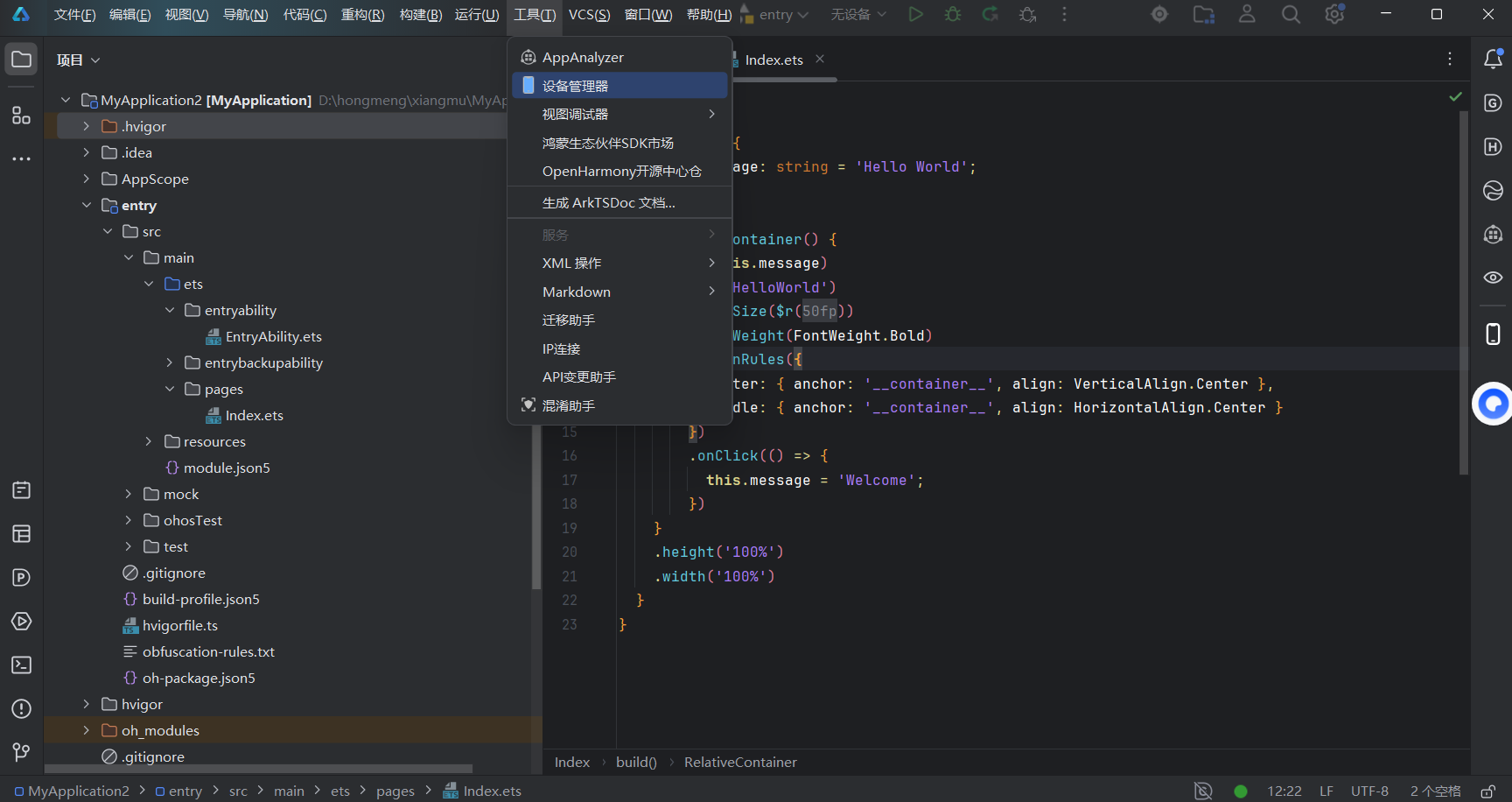
Task: Collapse the entry module folder
Action: pyautogui.click(x=86, y=205)
